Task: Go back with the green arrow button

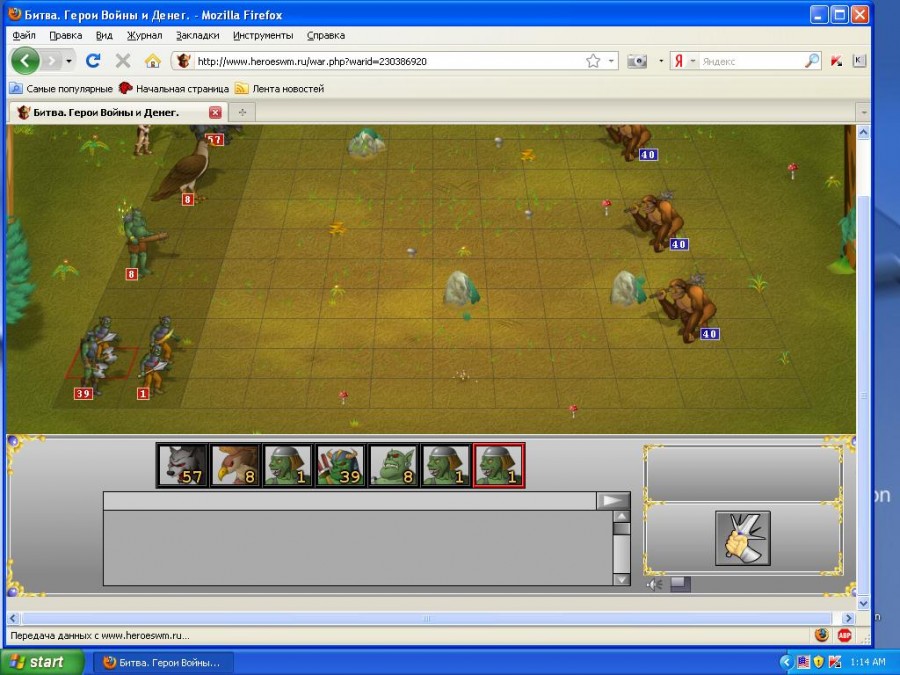Action: tap(26, 61)
